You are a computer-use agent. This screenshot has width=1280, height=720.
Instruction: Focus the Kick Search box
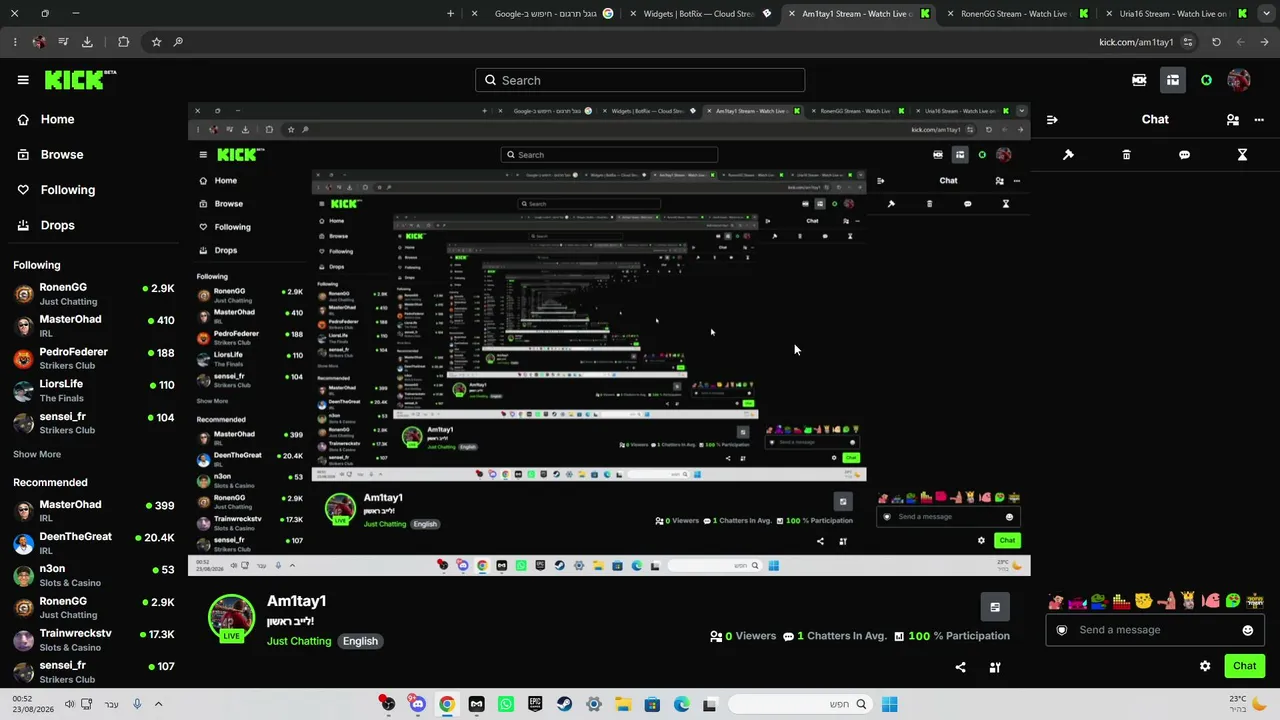point(640,80)
